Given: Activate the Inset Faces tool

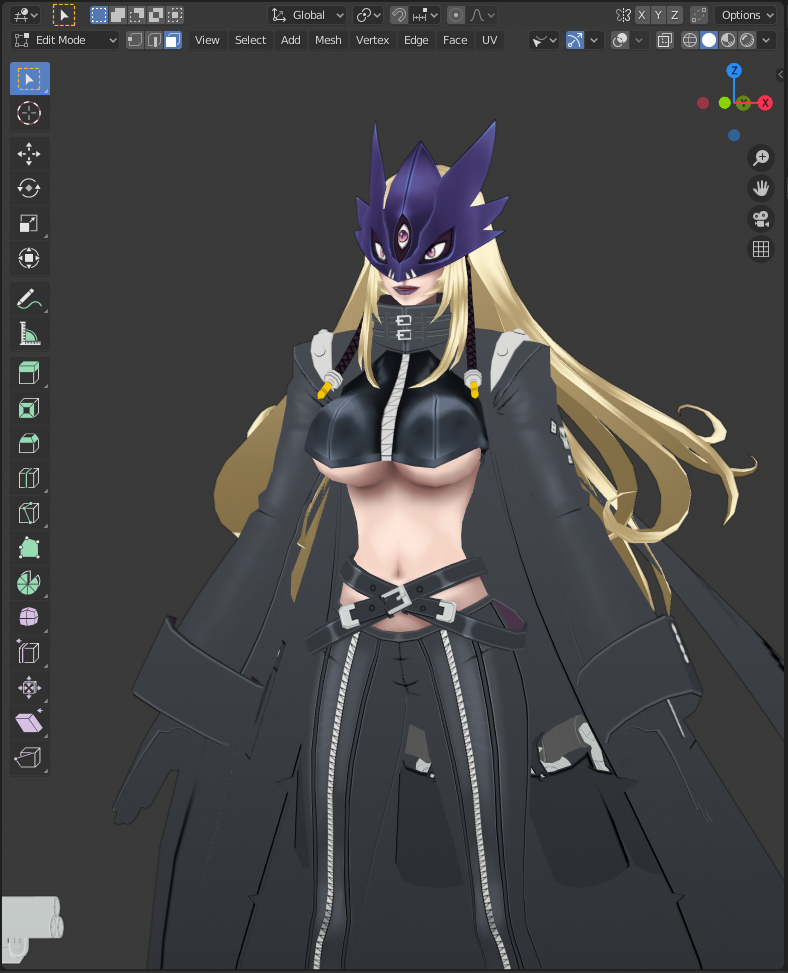Looking at the screenshot, I should tap(29, 408).
